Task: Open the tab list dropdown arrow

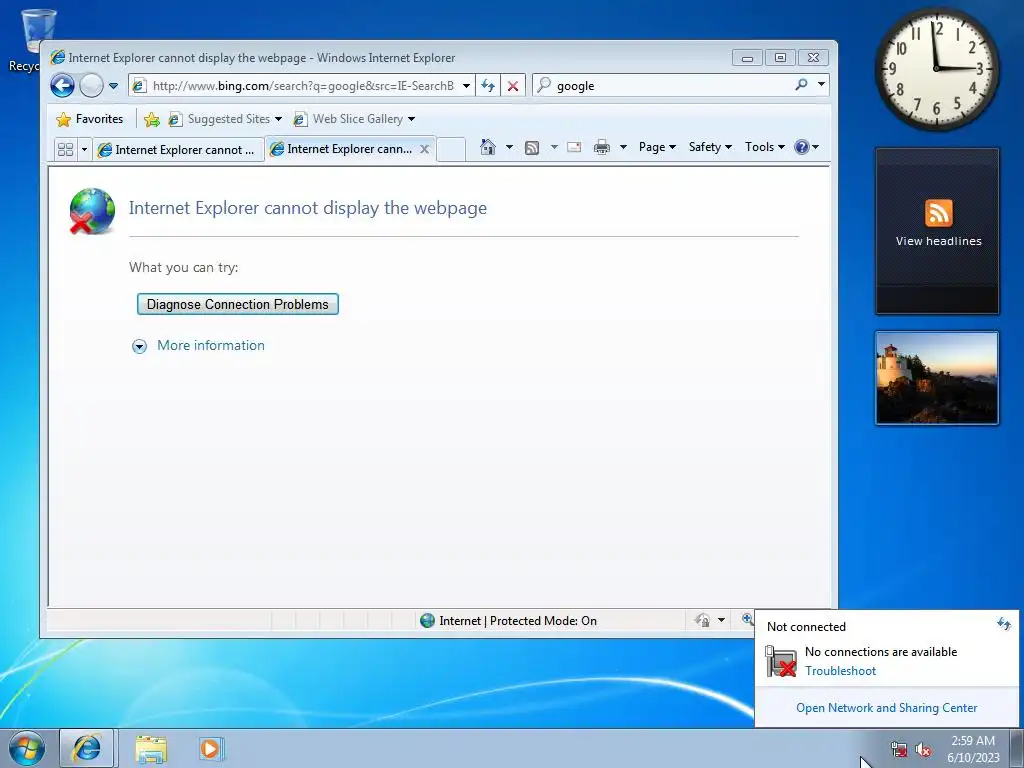Action: click(84, 150)
